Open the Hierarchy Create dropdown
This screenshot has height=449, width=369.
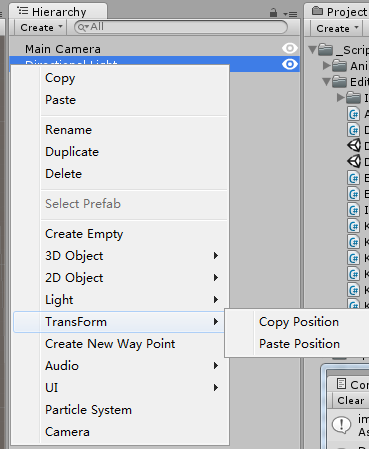(x=41, y=28)
